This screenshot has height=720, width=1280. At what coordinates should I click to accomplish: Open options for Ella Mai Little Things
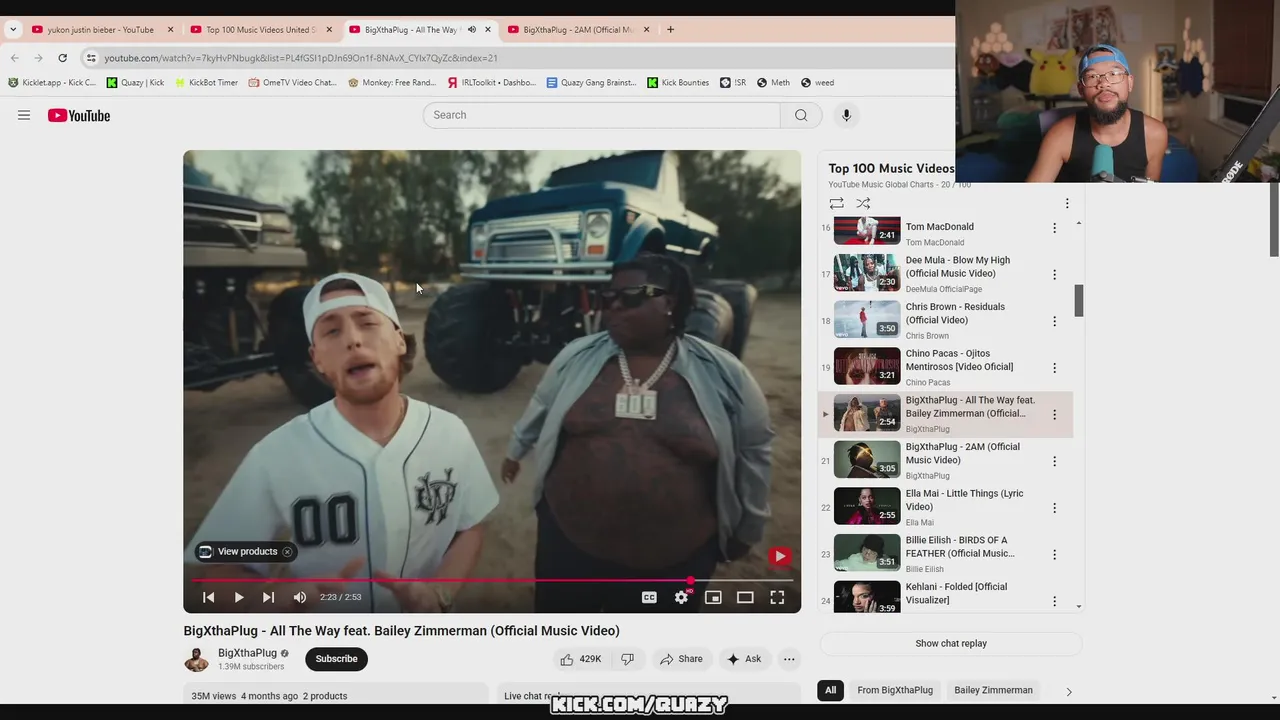pyautogui.click(x=1054, y=508)
